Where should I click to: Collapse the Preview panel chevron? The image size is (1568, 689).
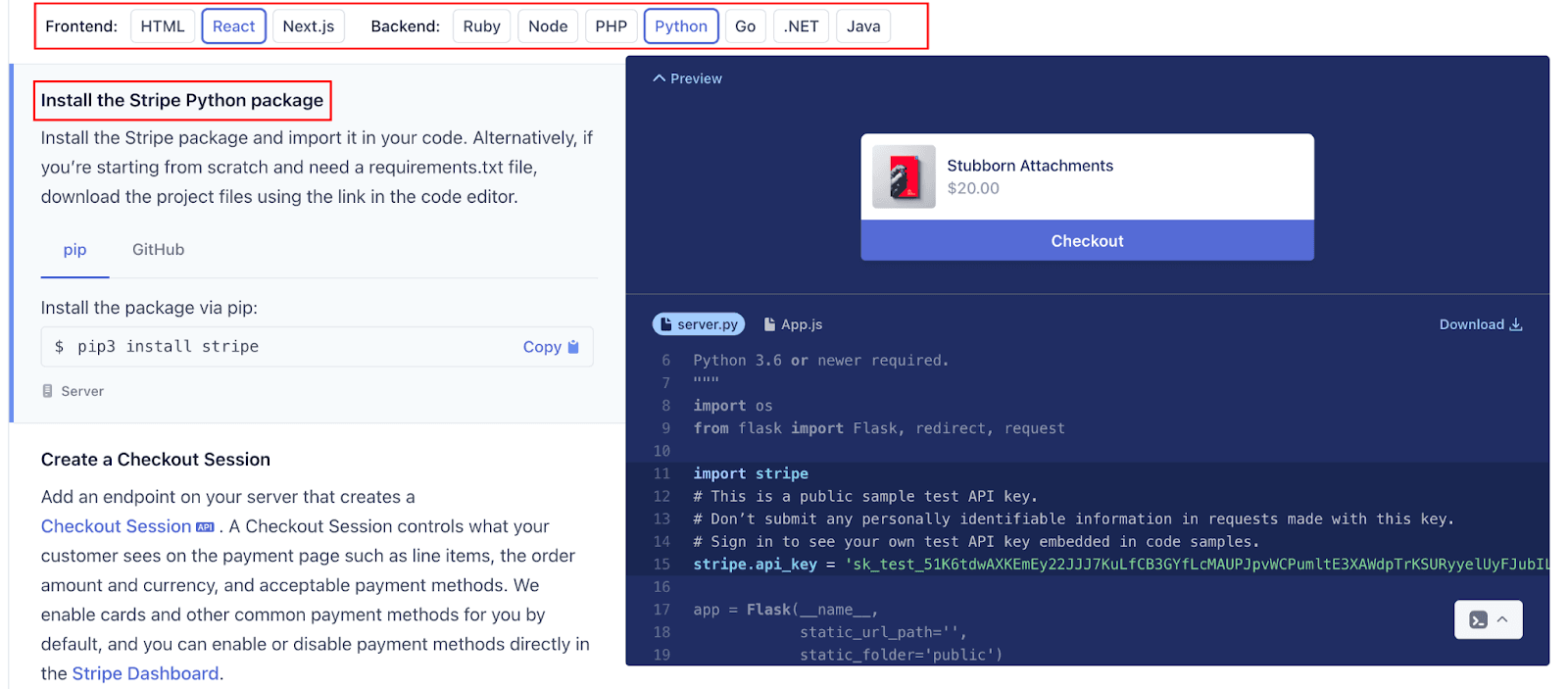660,78
